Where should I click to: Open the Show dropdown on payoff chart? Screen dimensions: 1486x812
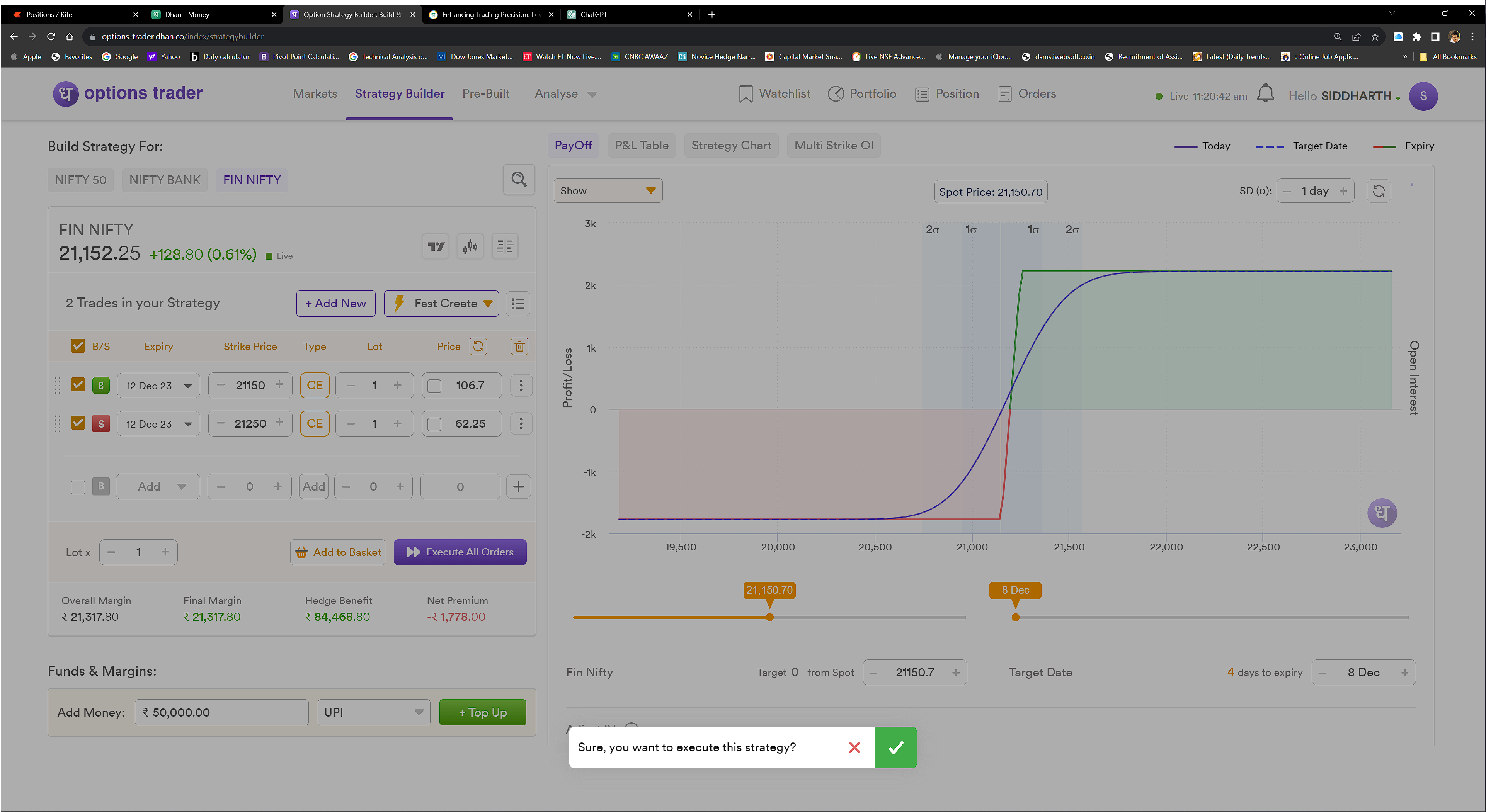tap(608, 191)
